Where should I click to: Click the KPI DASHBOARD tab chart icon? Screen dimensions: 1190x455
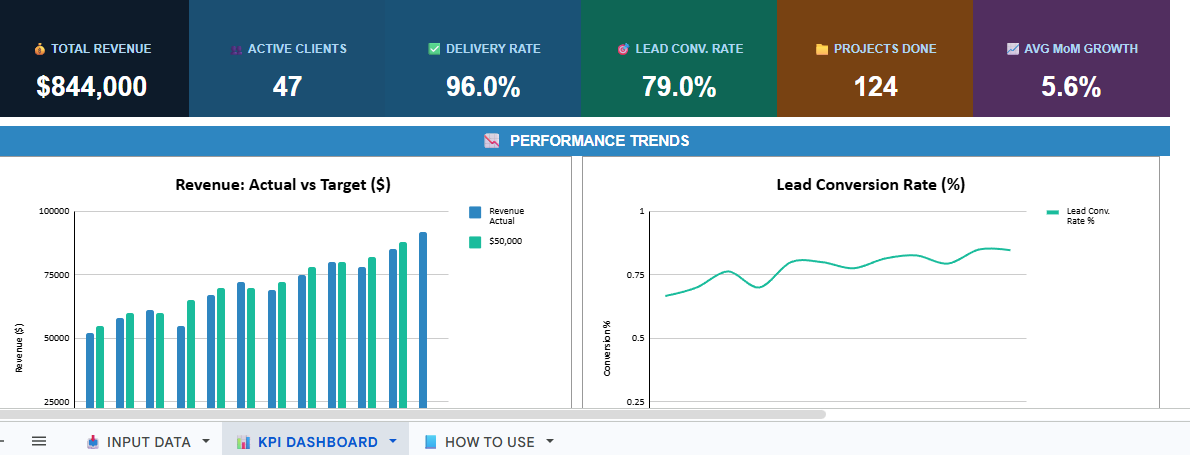pos(244,441)
